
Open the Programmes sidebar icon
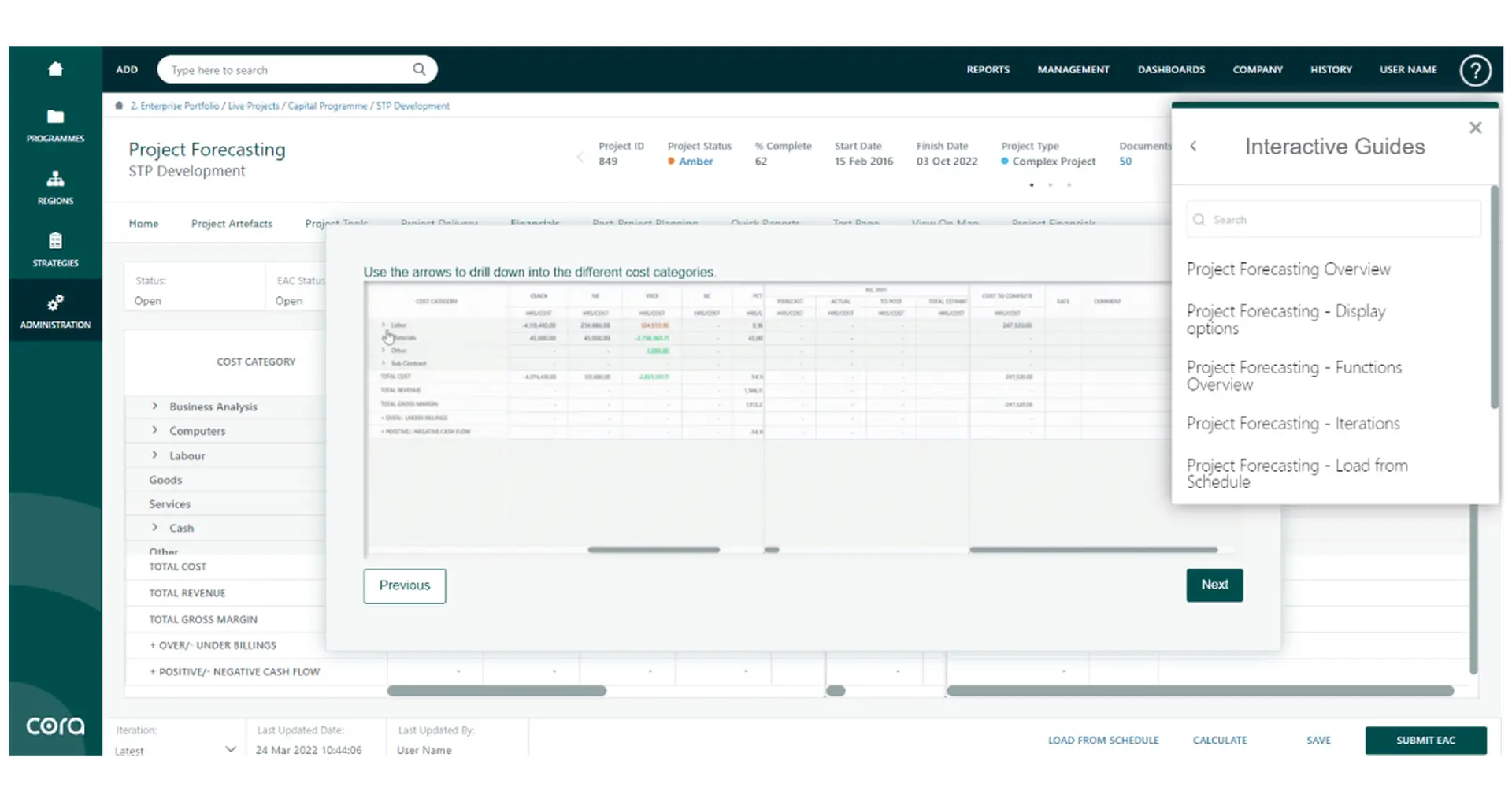click(x=55, y=117)
